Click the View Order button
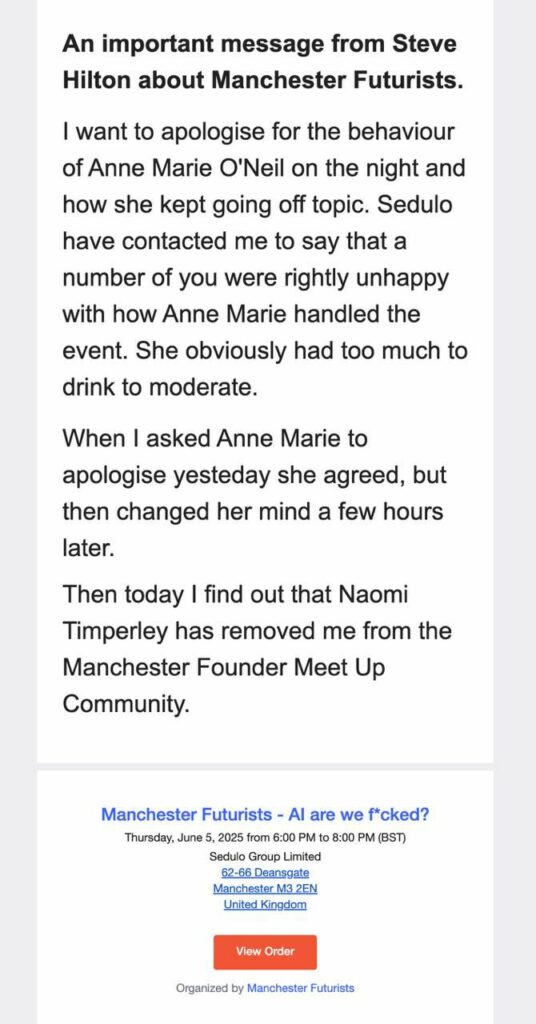 point(265,952)
